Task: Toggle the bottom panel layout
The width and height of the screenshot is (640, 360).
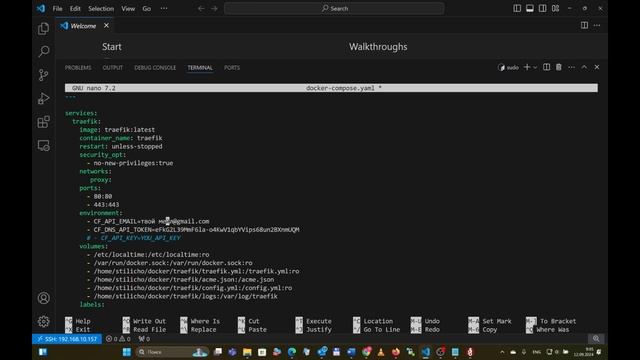Action: click(x=530, y=9)
